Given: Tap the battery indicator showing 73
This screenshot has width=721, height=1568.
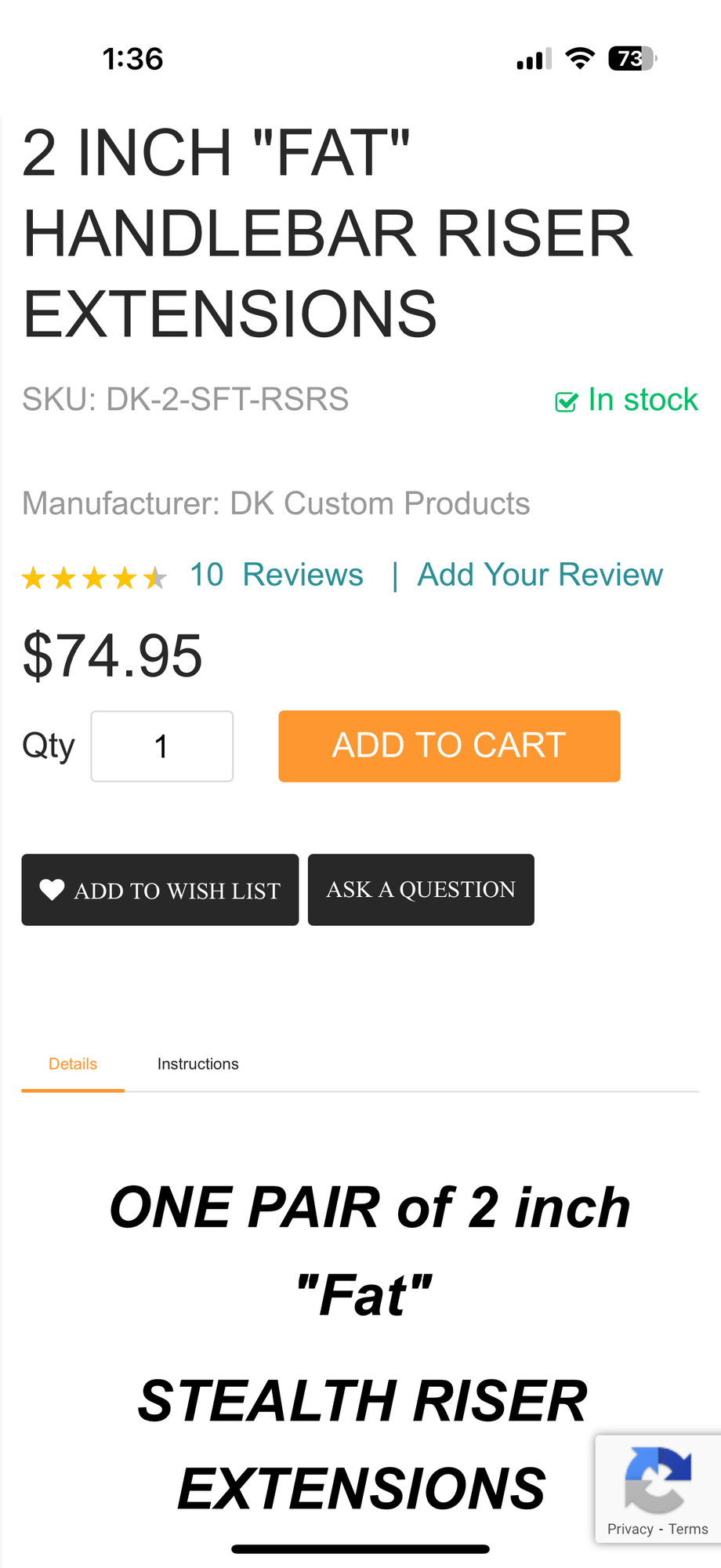Looking at the screenshot, I should pyautogui.click(x=632, y=59).
